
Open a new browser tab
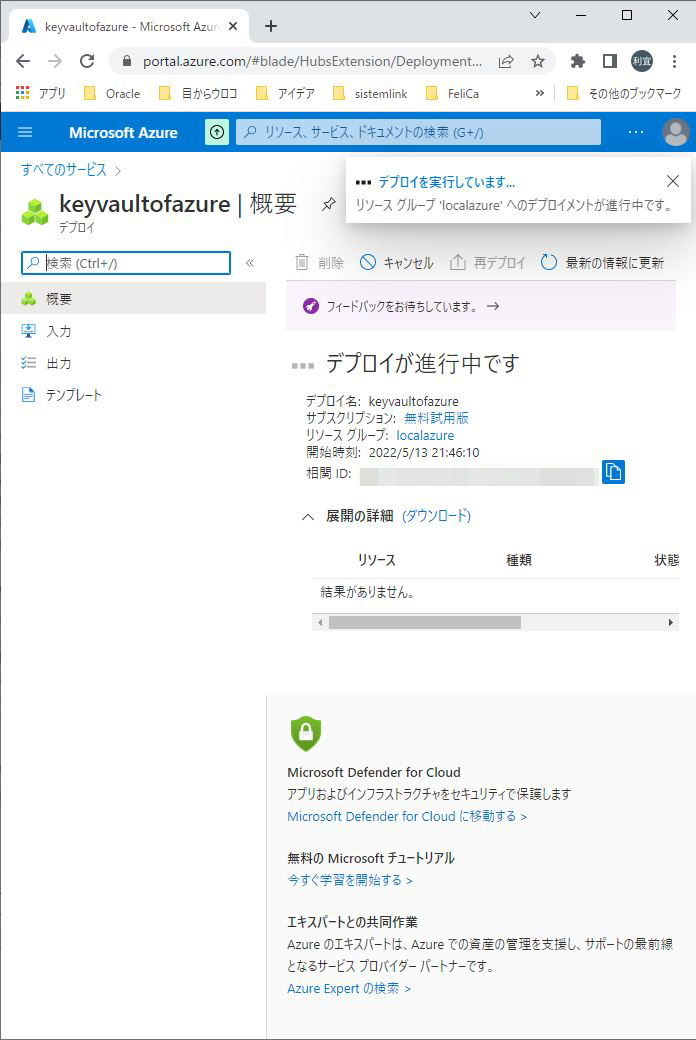(271, 27)
